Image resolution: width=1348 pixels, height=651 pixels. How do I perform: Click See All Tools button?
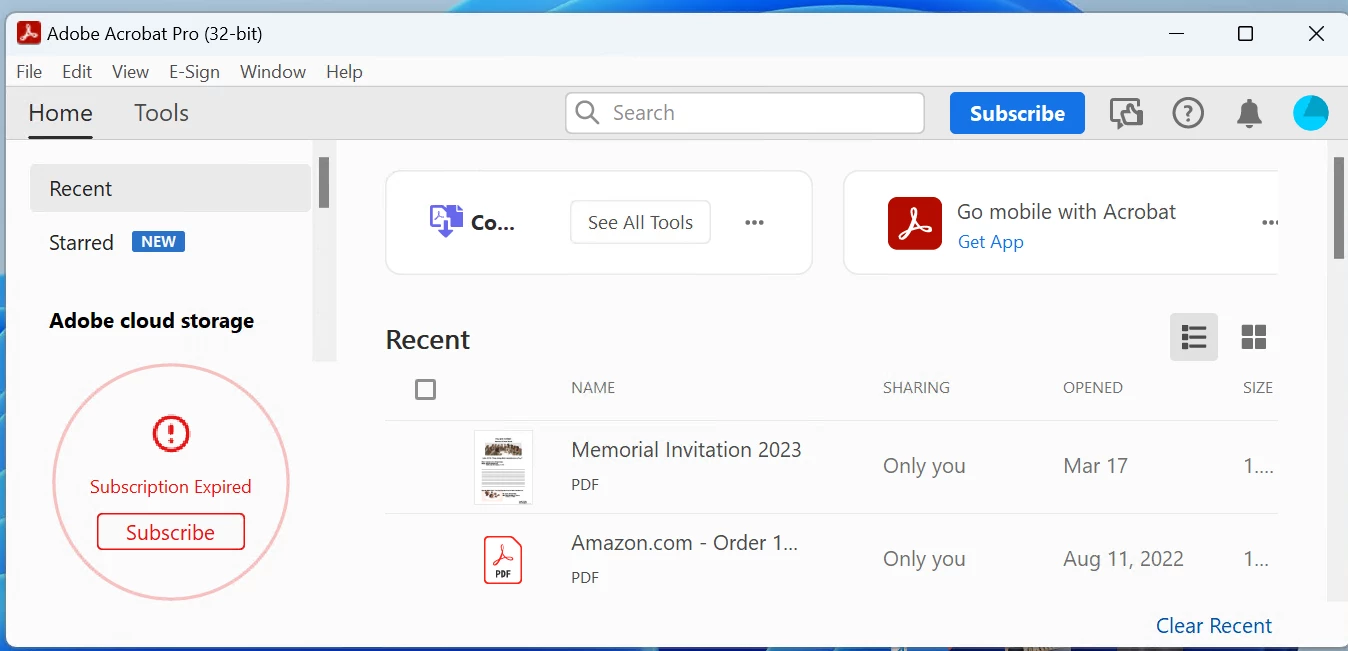point(640,223)
